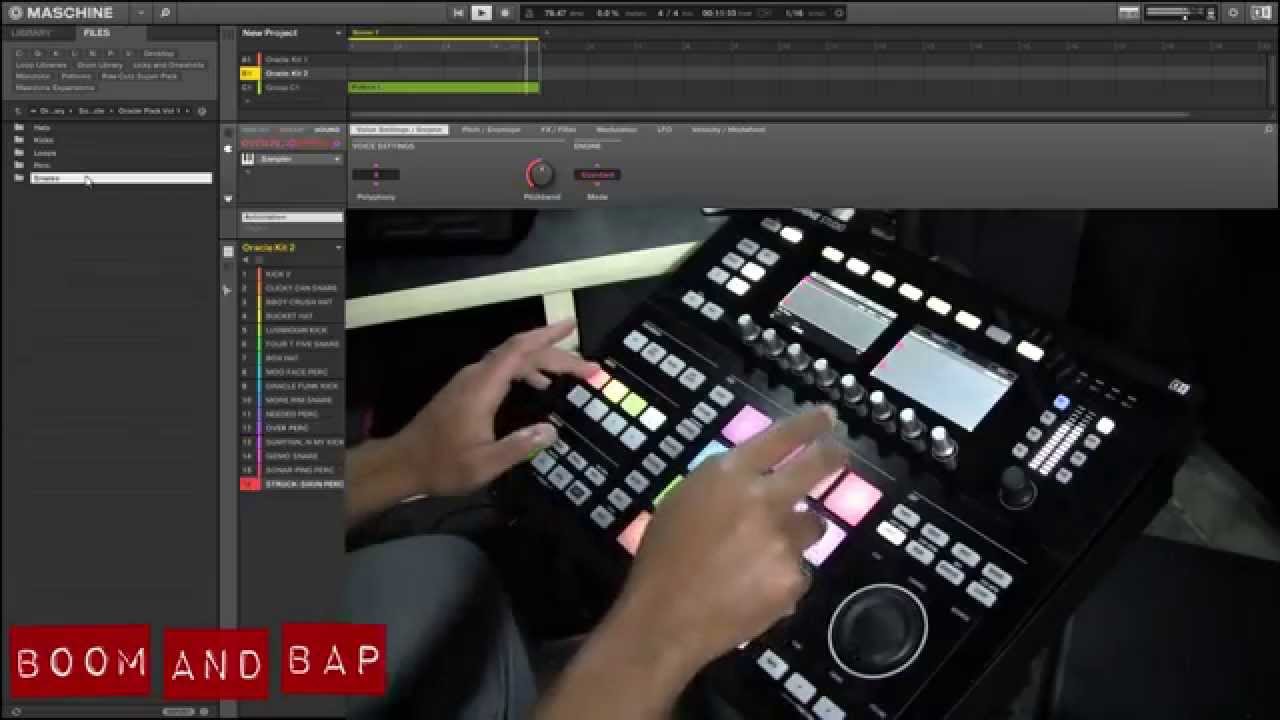
Task: Open the Perc folder
Action: (41, 165)
